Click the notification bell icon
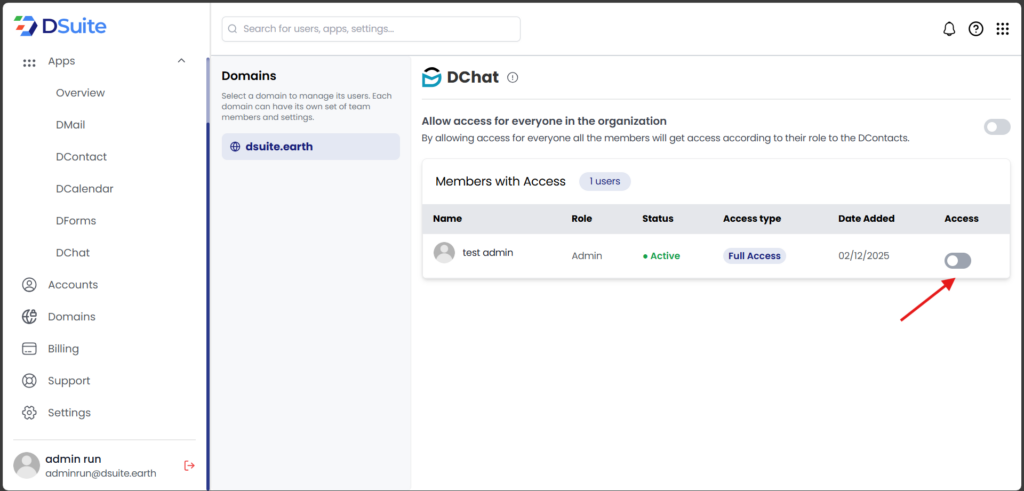 pyautogui.click(x=949, y=29)
